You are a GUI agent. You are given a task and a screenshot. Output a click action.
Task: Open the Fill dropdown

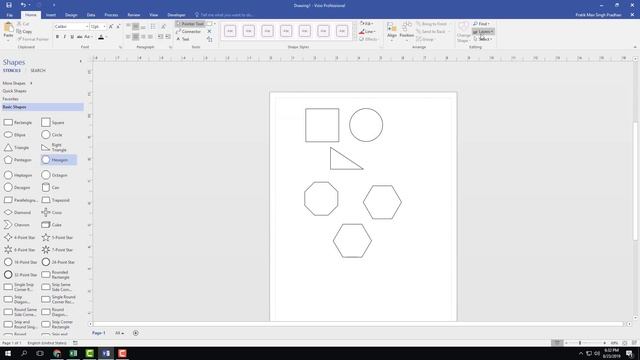click(x=367, y=24)
